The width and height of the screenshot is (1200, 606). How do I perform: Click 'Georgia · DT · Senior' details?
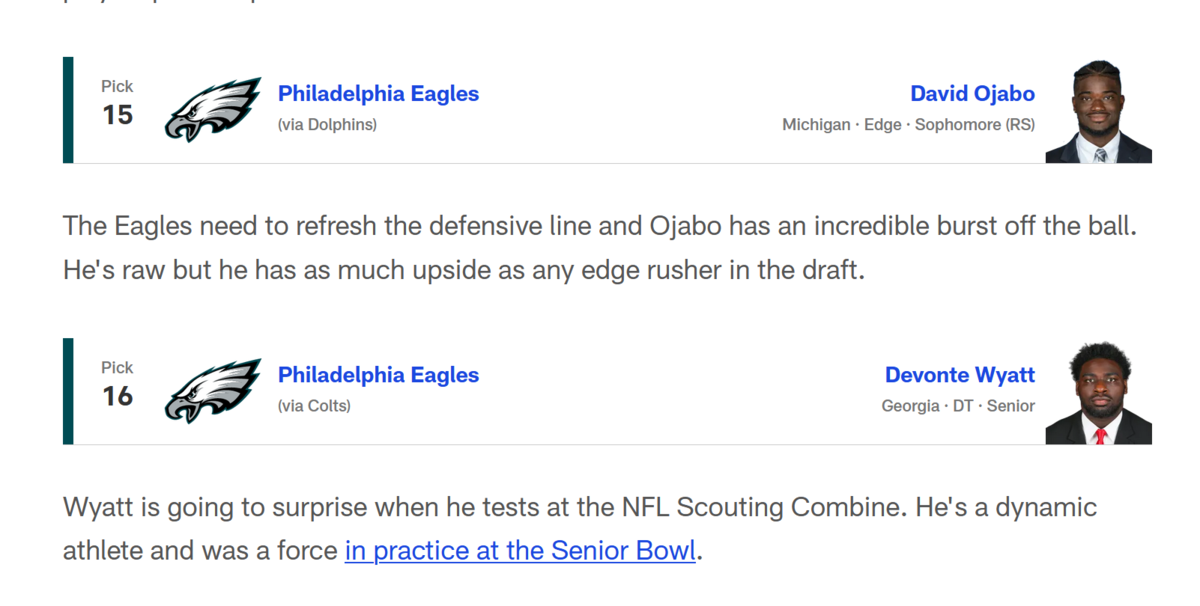(958, 406)
